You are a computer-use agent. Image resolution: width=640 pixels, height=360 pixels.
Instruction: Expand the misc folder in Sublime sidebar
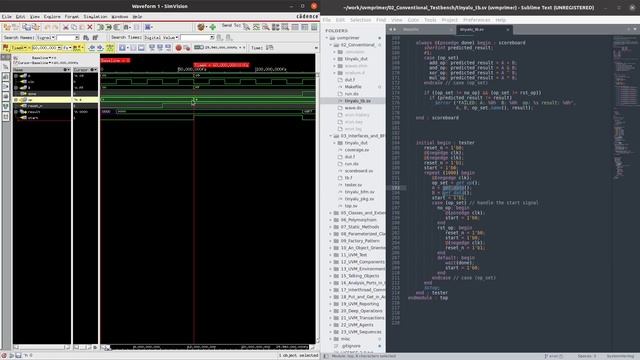pos(331,339)
